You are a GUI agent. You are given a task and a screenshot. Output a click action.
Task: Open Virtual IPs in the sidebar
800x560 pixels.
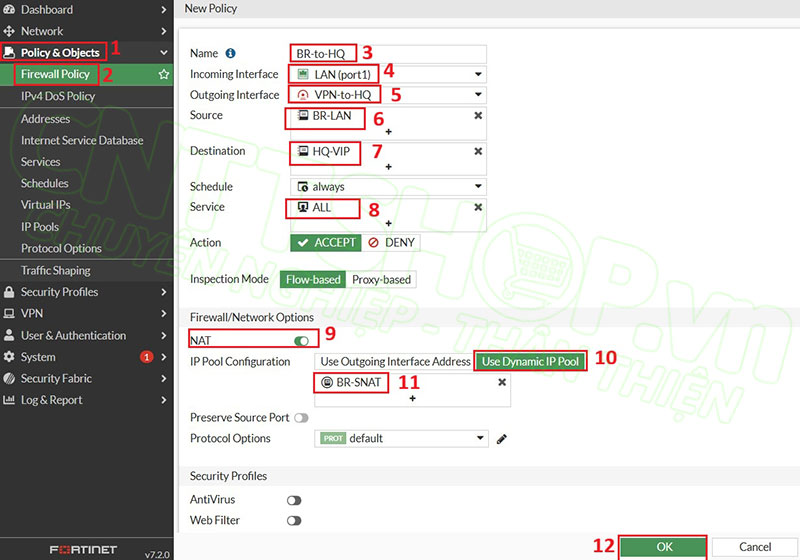pos(46,205)
